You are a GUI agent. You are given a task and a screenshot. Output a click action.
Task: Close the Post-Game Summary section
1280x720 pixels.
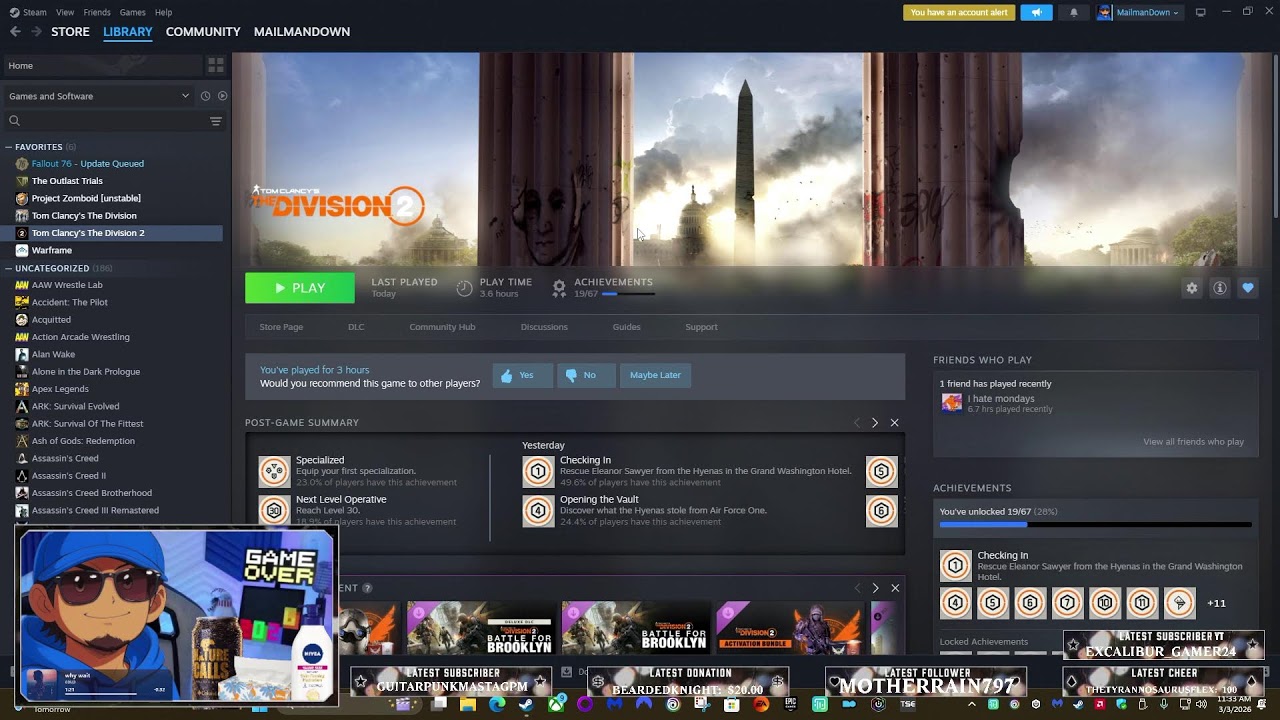tap(894, 423)
